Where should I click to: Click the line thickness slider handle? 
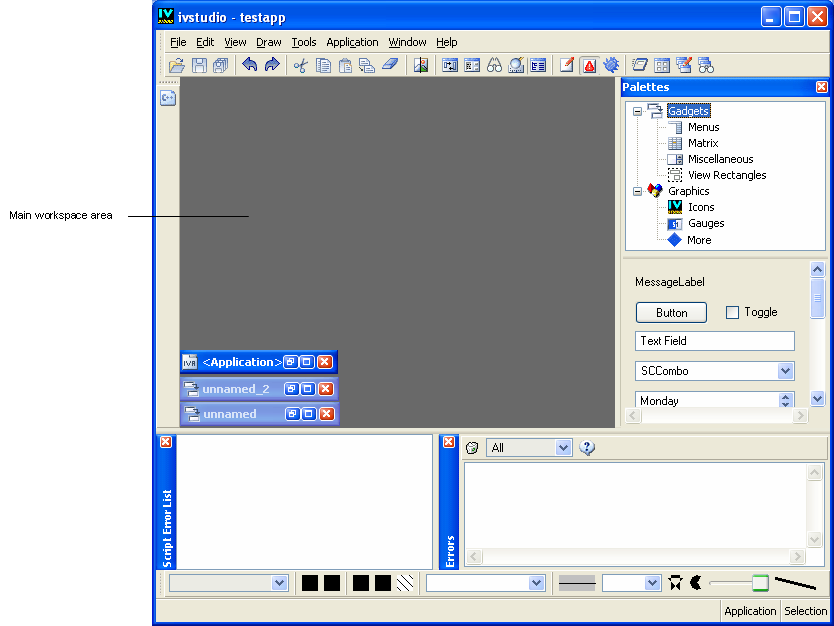pos(760,583)
